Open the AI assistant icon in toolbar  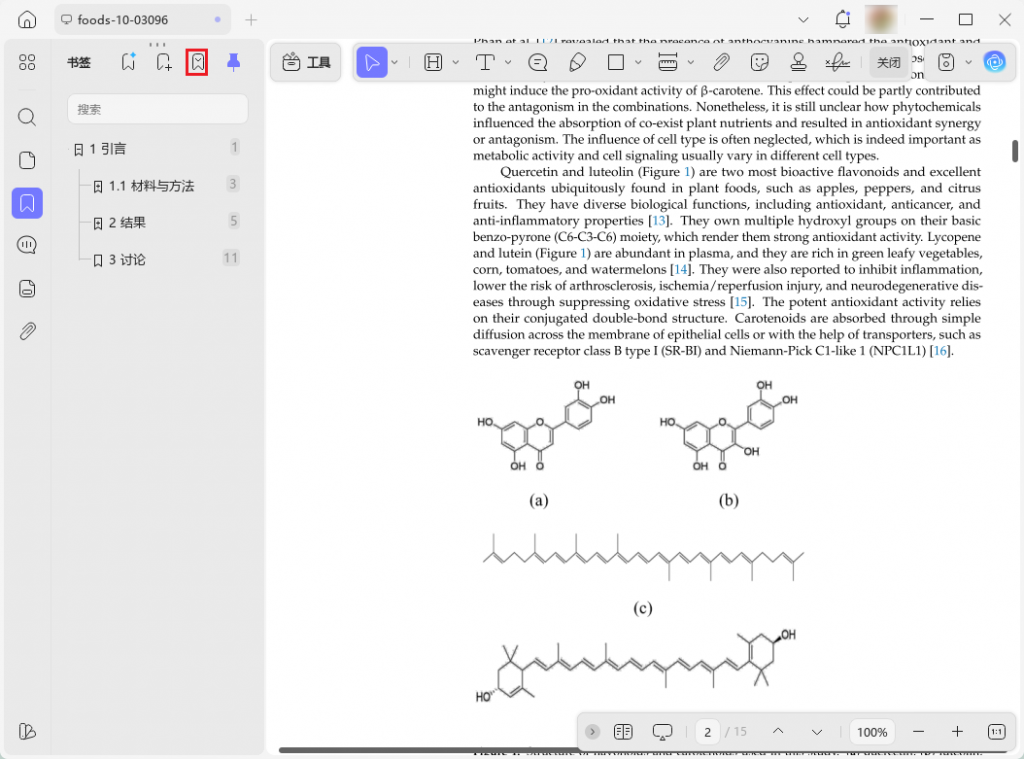click(993, 63)
